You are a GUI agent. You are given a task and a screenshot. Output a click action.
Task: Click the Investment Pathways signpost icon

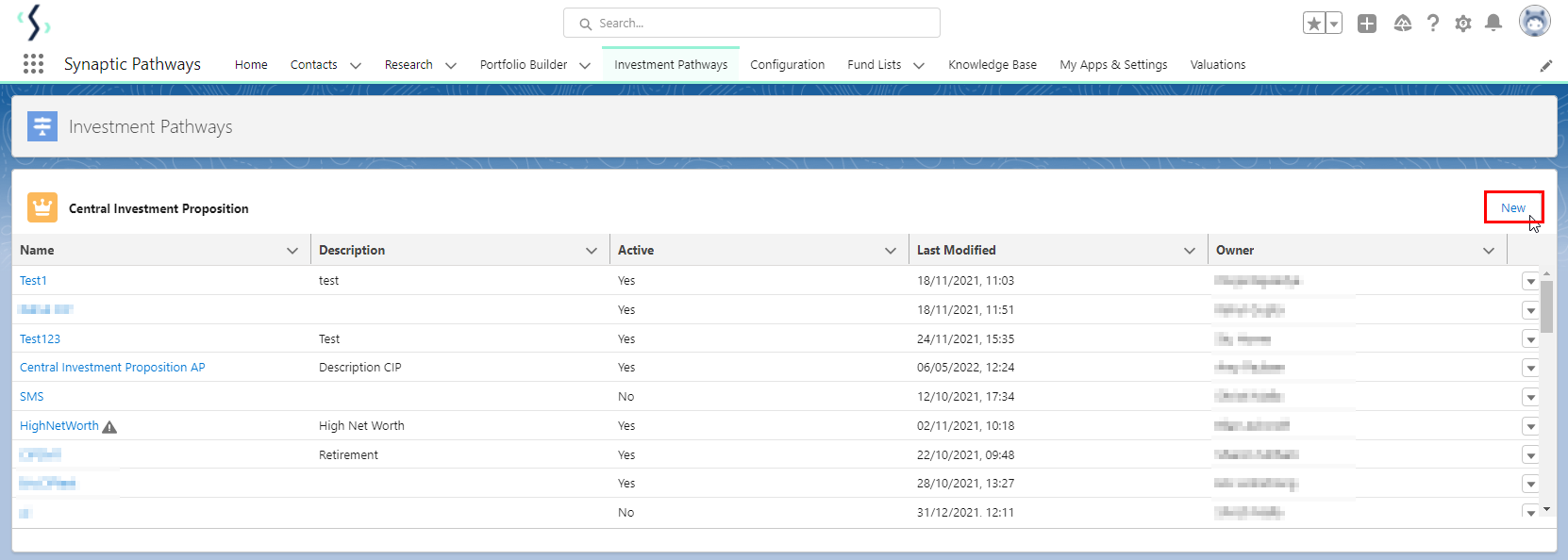(42, 126)
